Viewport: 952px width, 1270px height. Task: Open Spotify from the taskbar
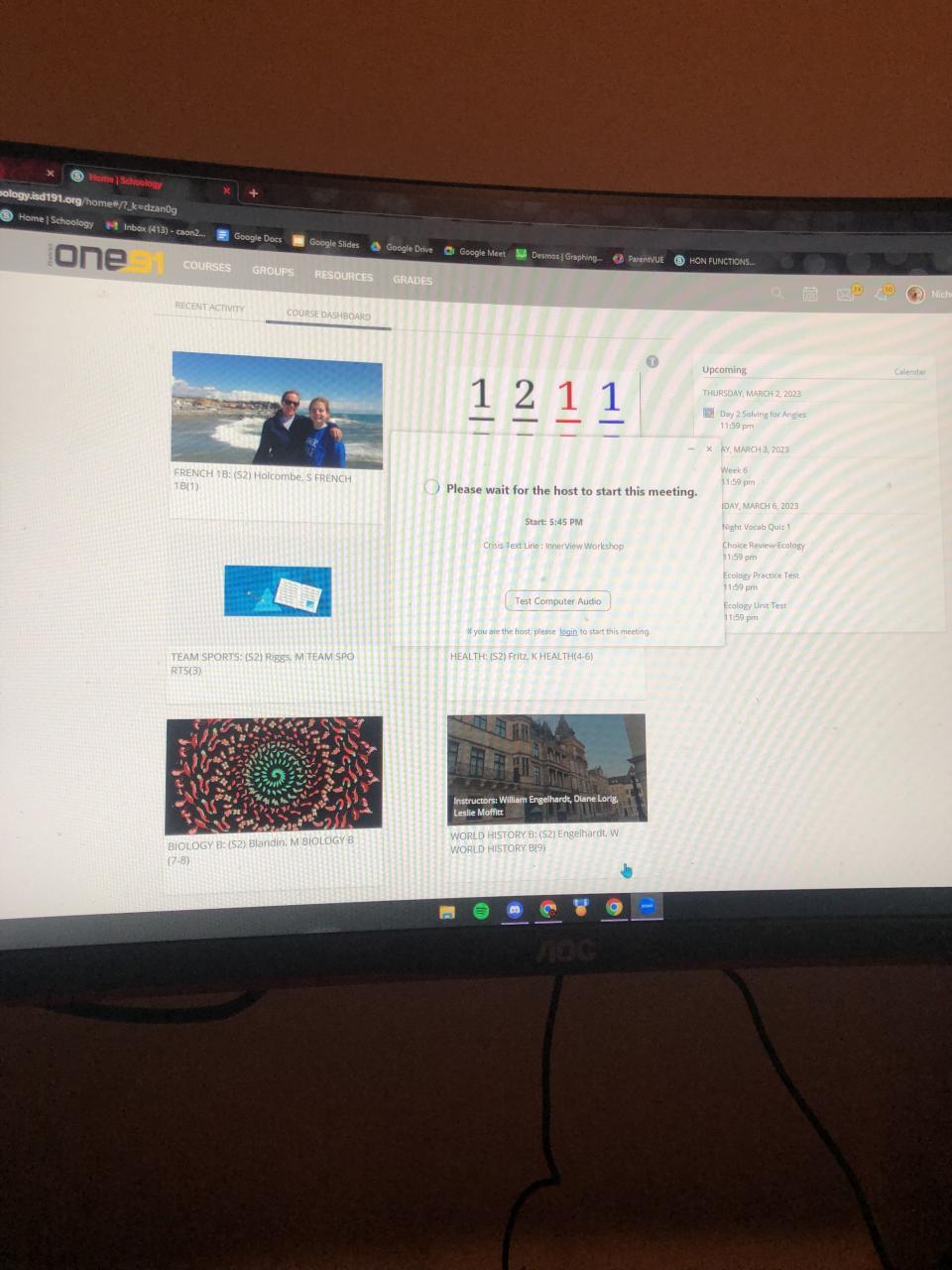pyautogui.click(x=481, y=911)
